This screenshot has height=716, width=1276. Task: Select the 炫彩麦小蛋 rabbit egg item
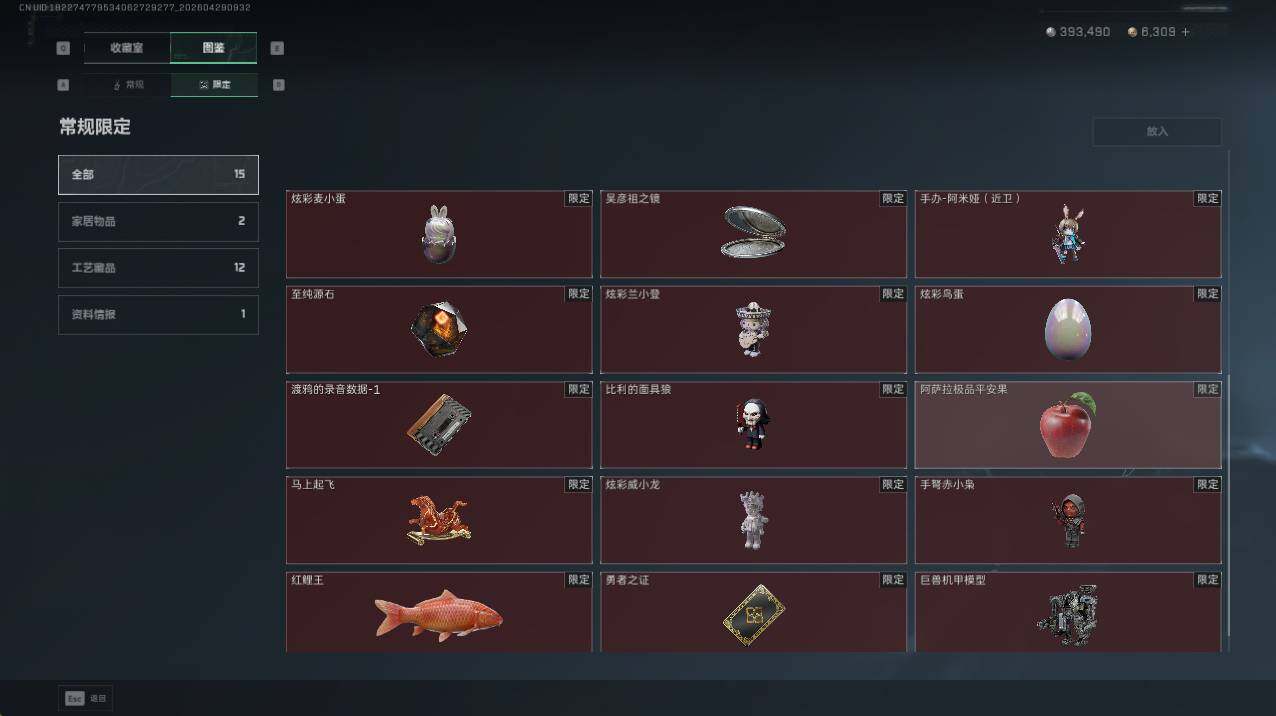439,234
